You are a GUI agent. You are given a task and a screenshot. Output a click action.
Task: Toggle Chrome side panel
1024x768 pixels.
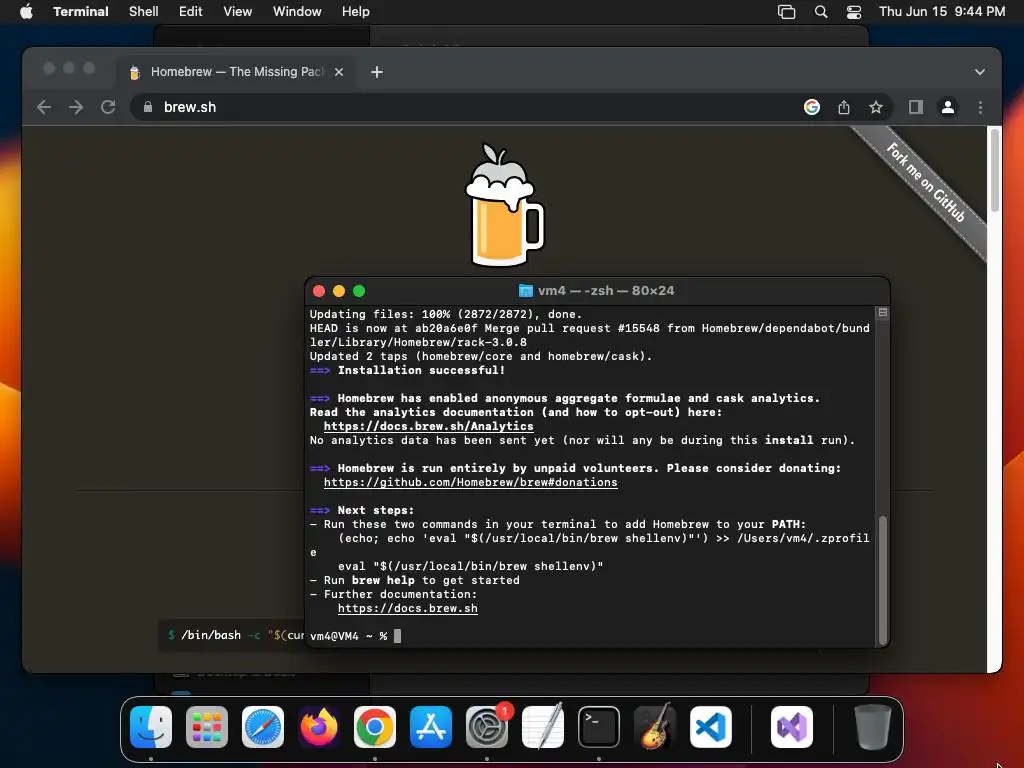[916, 107]
